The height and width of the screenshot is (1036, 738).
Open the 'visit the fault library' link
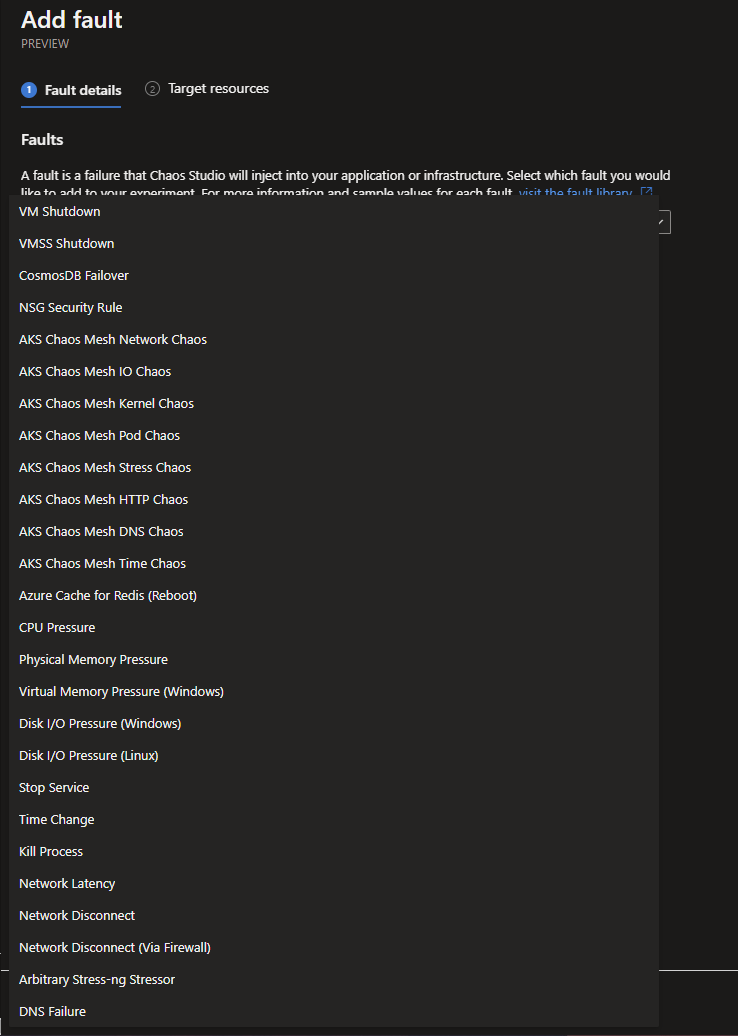click(575, 192)
